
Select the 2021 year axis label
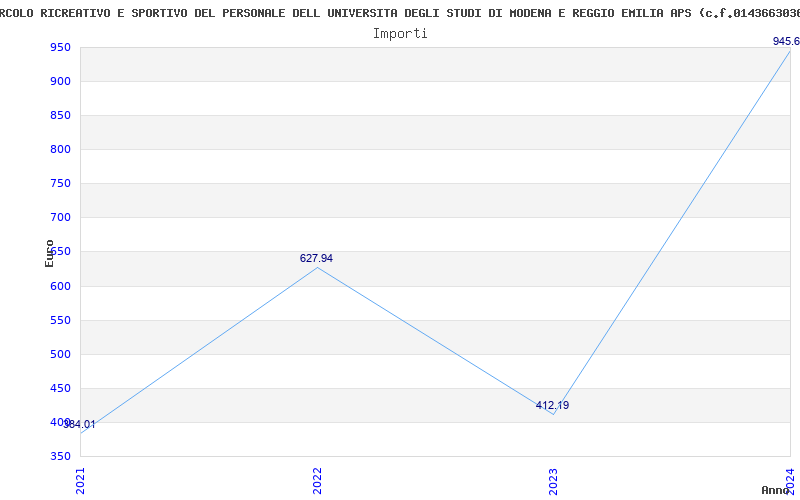[x=80, y=481]
